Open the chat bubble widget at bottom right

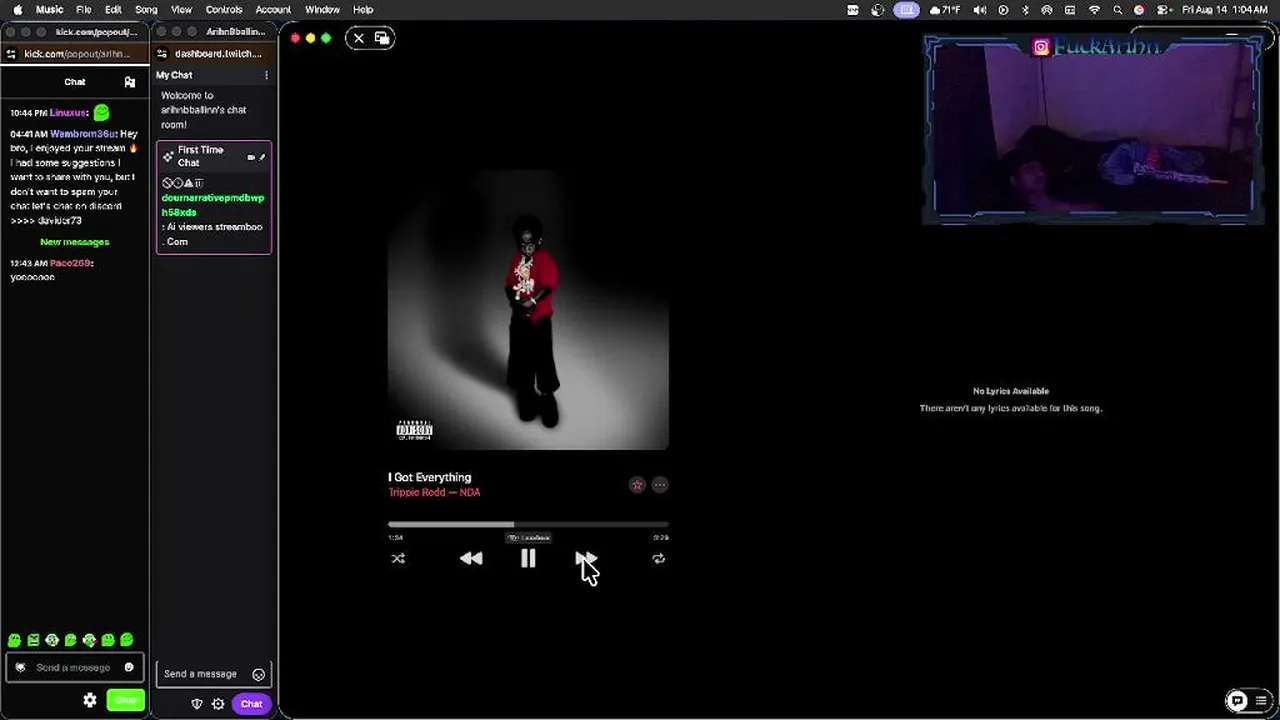coord(1237,701)
